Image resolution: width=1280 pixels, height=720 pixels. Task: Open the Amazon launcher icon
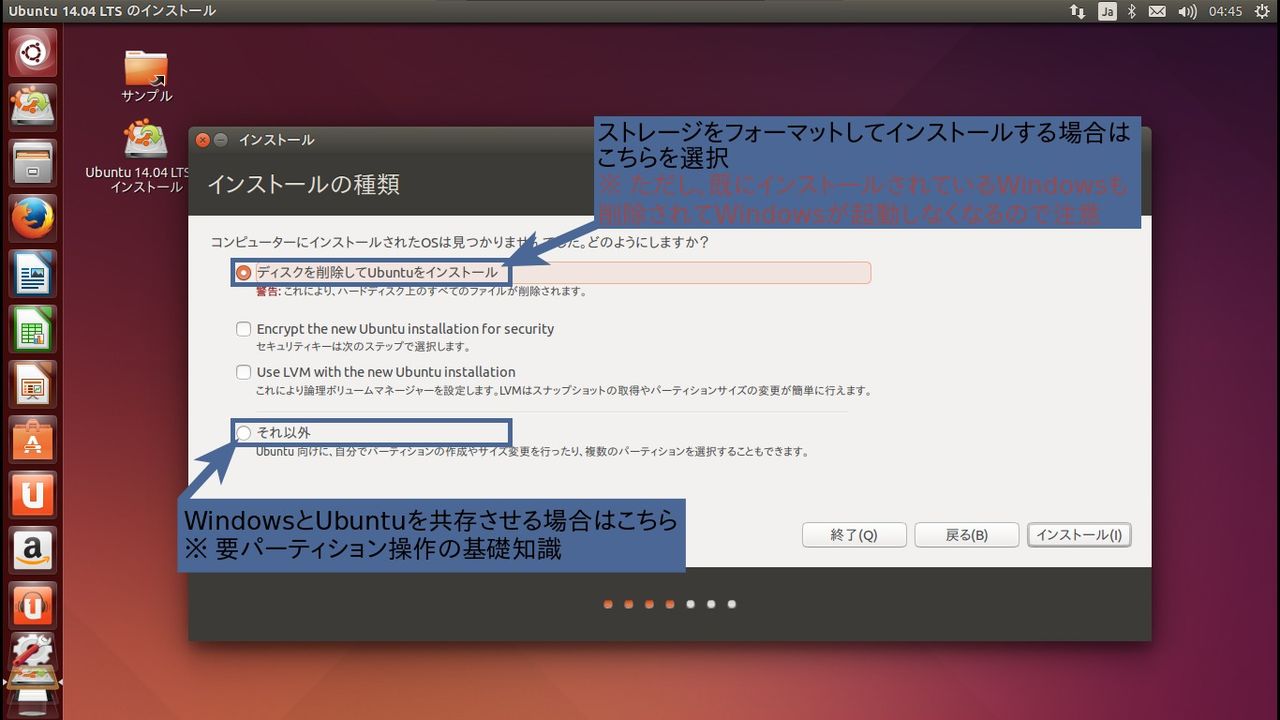33,551
